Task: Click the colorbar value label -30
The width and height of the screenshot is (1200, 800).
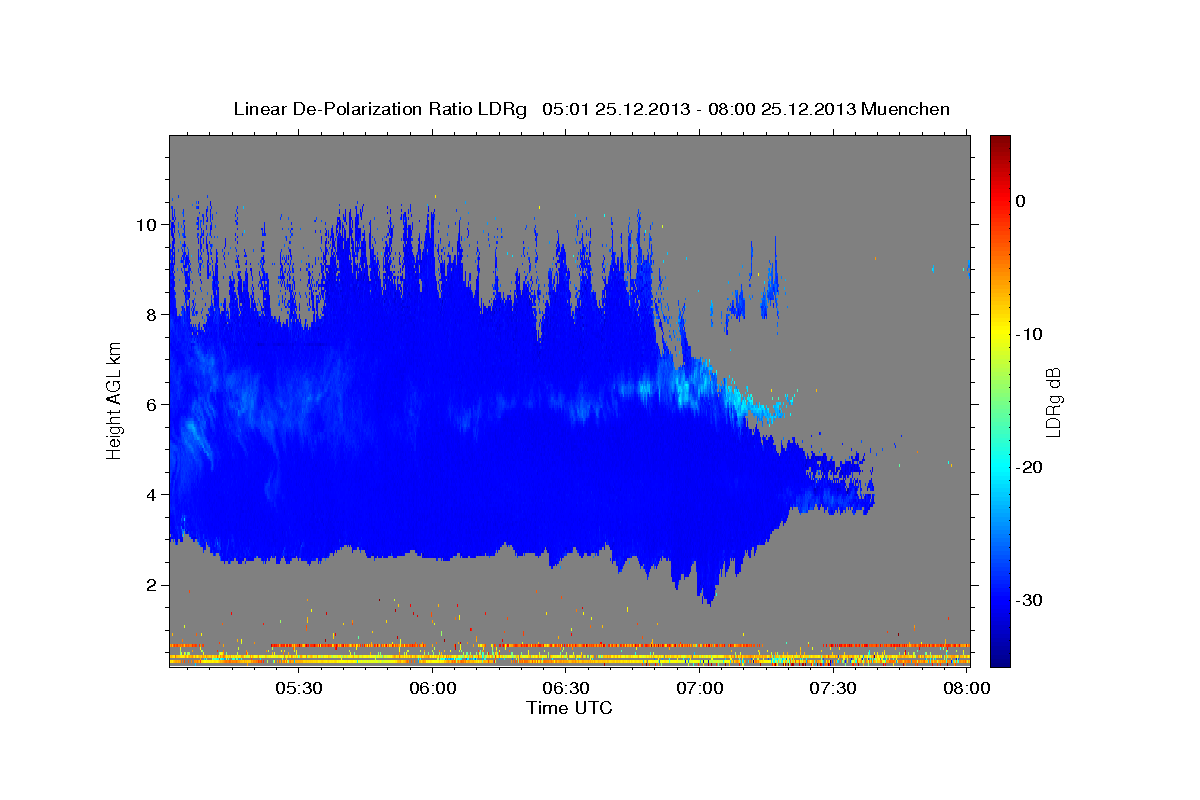Action: click(1031, 600)
